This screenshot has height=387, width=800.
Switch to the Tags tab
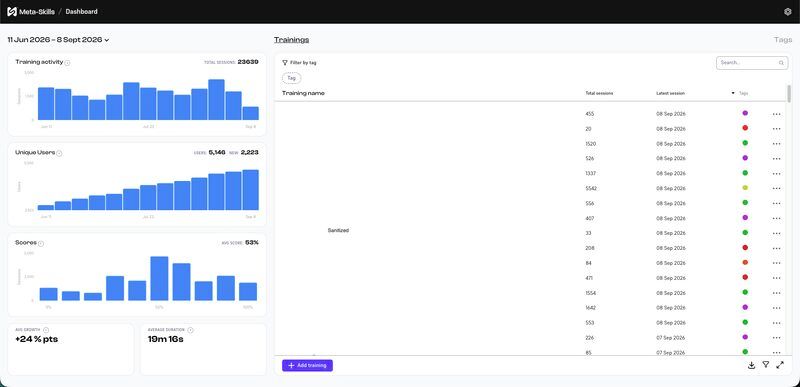(783, 40)
